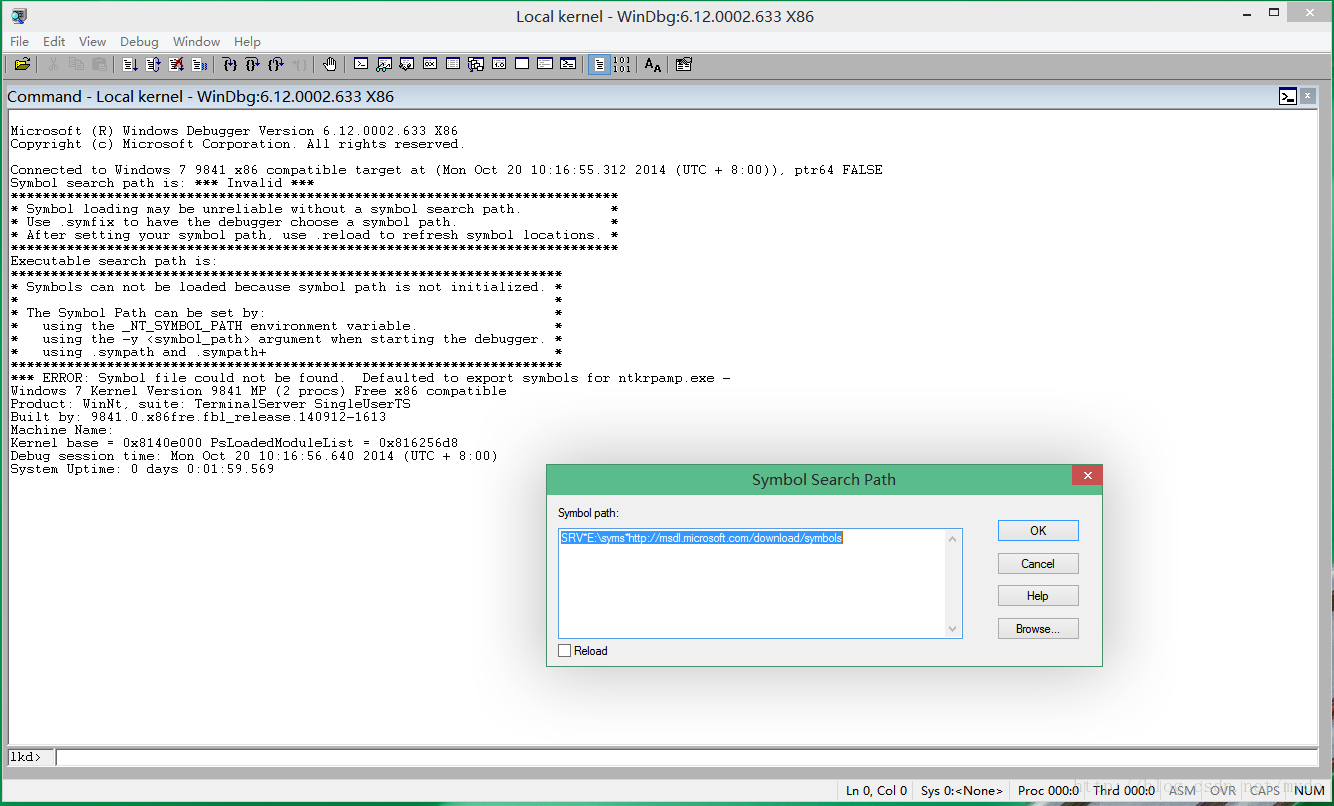
Task: Click the lkd> command input field
Action: (687, 757)
